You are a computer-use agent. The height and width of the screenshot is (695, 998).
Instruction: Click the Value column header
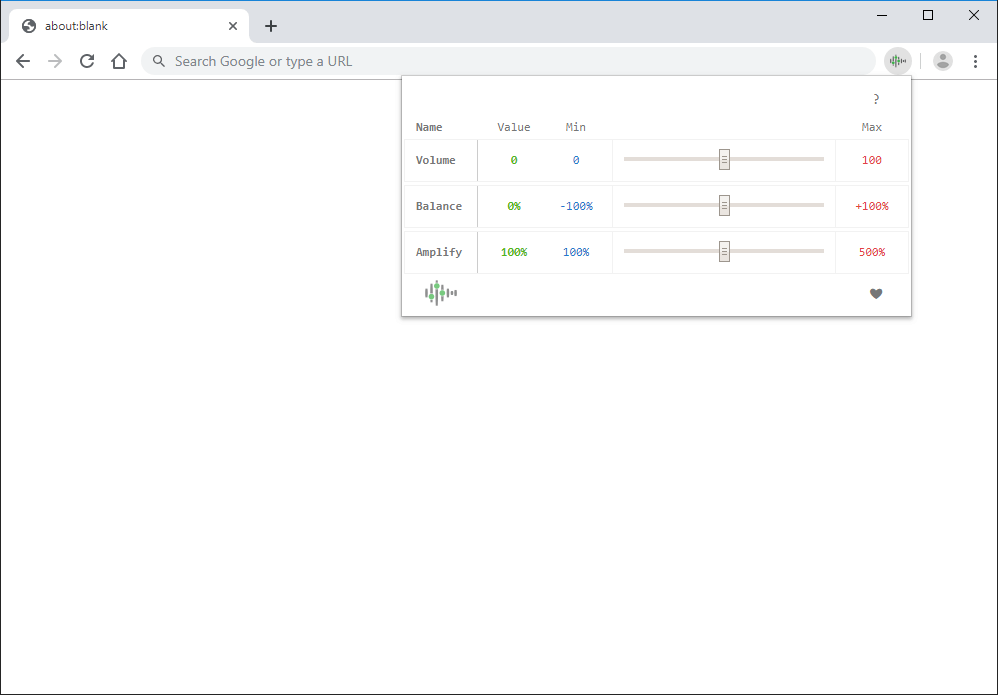514,127
